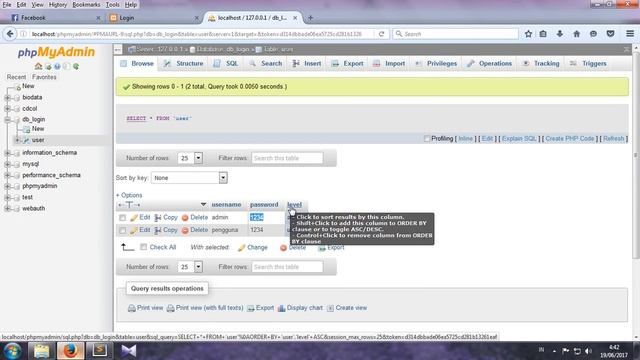The width and height of the screenshot is (640, 360).
Task: Bookmark this page with the star icon
Action: (x=528, y=34)
